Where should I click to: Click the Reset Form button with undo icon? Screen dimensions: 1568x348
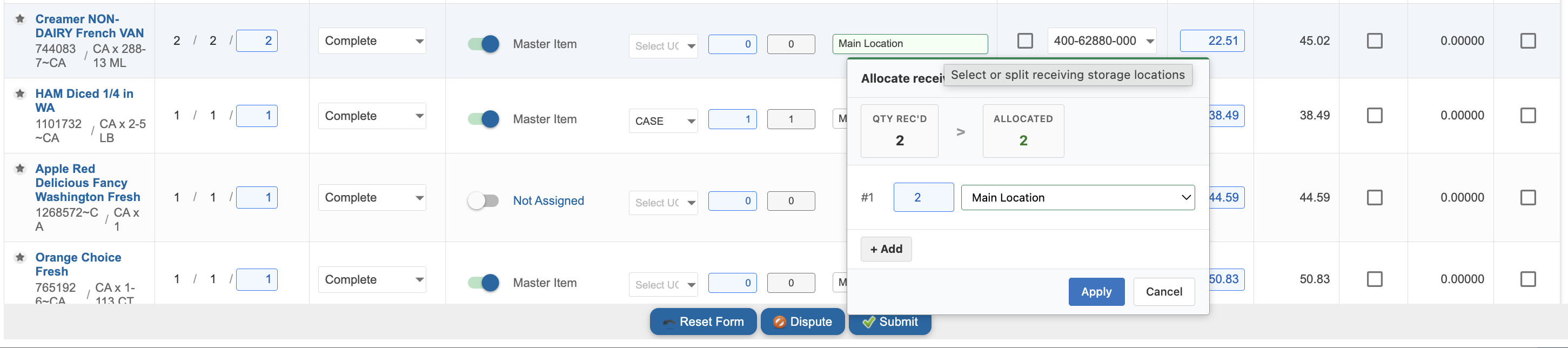point(703,321)
